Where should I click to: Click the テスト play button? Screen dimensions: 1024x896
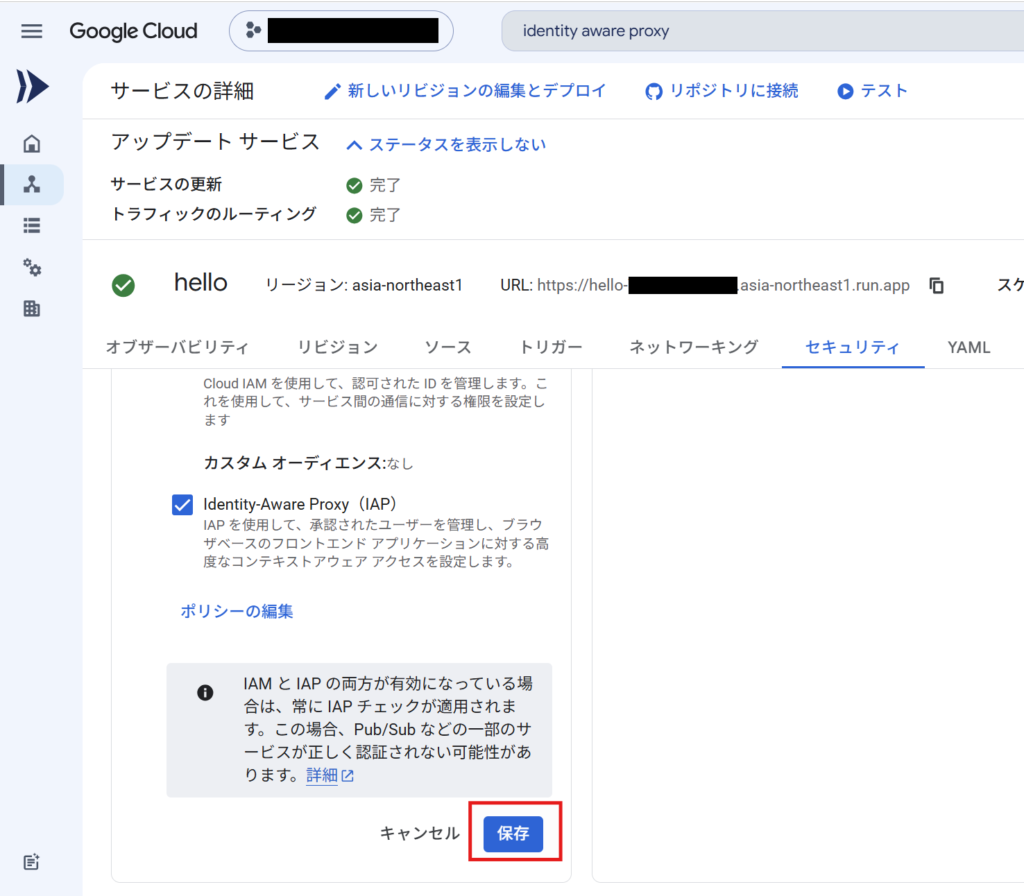coord(872,91)
